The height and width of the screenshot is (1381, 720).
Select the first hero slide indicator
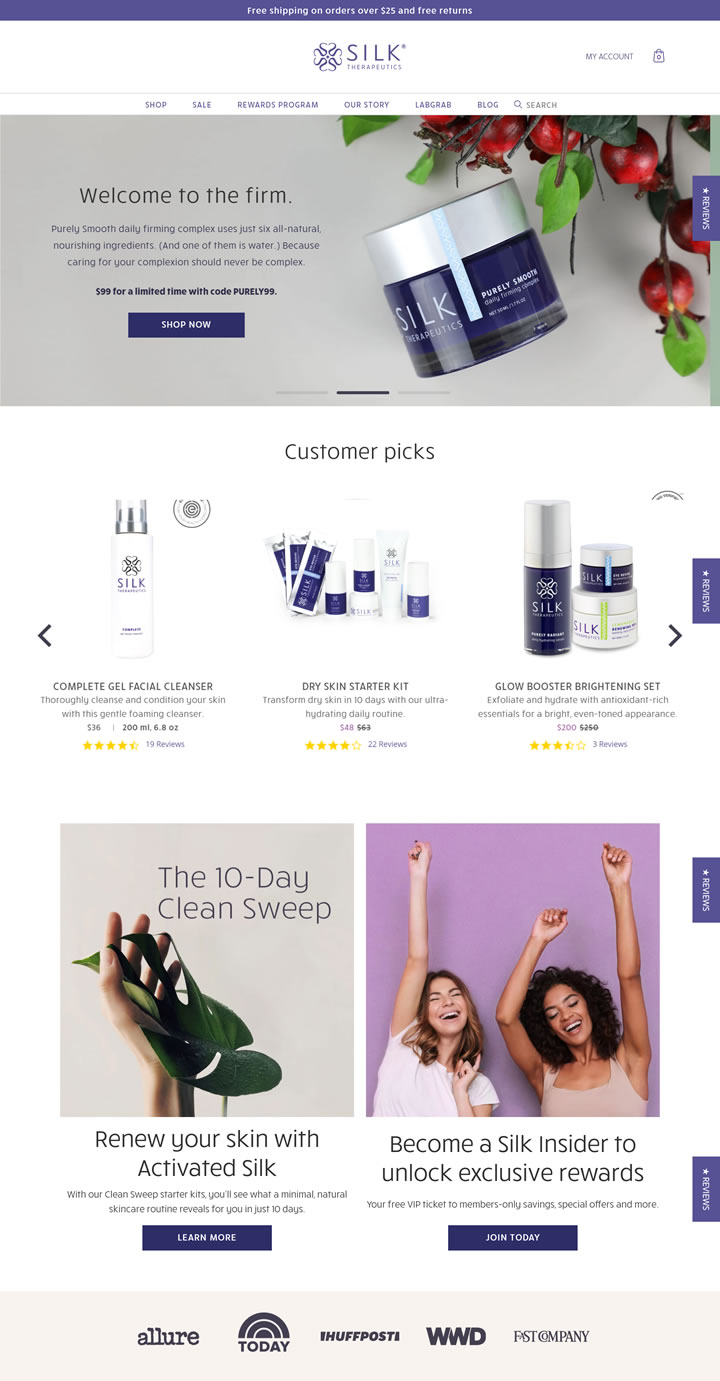pyautogui.click(x=302, y=393)
